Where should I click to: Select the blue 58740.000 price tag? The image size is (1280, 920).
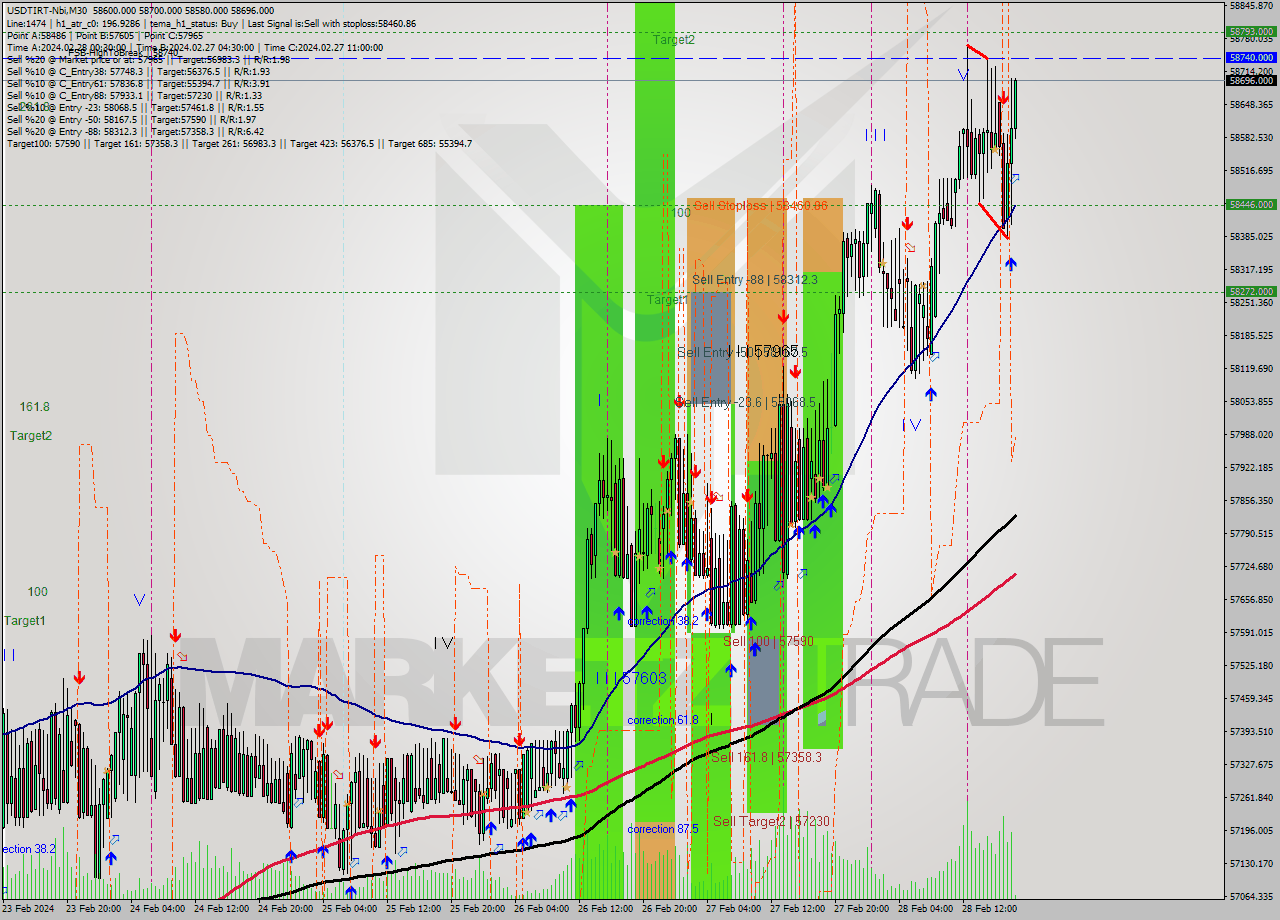point(1251,58)
